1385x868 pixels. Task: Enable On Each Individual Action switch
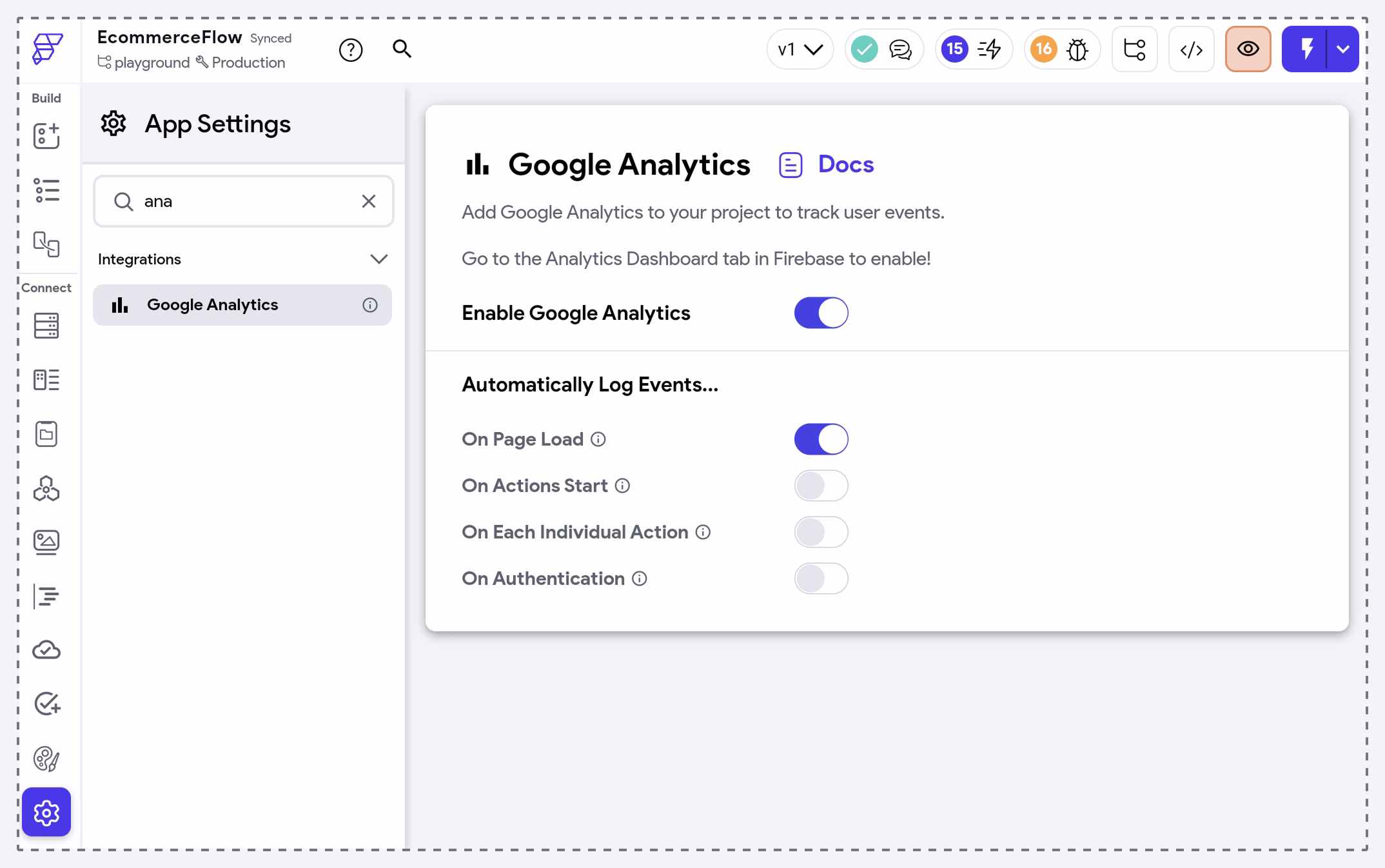pyautogui.click(x=821, y=532)
